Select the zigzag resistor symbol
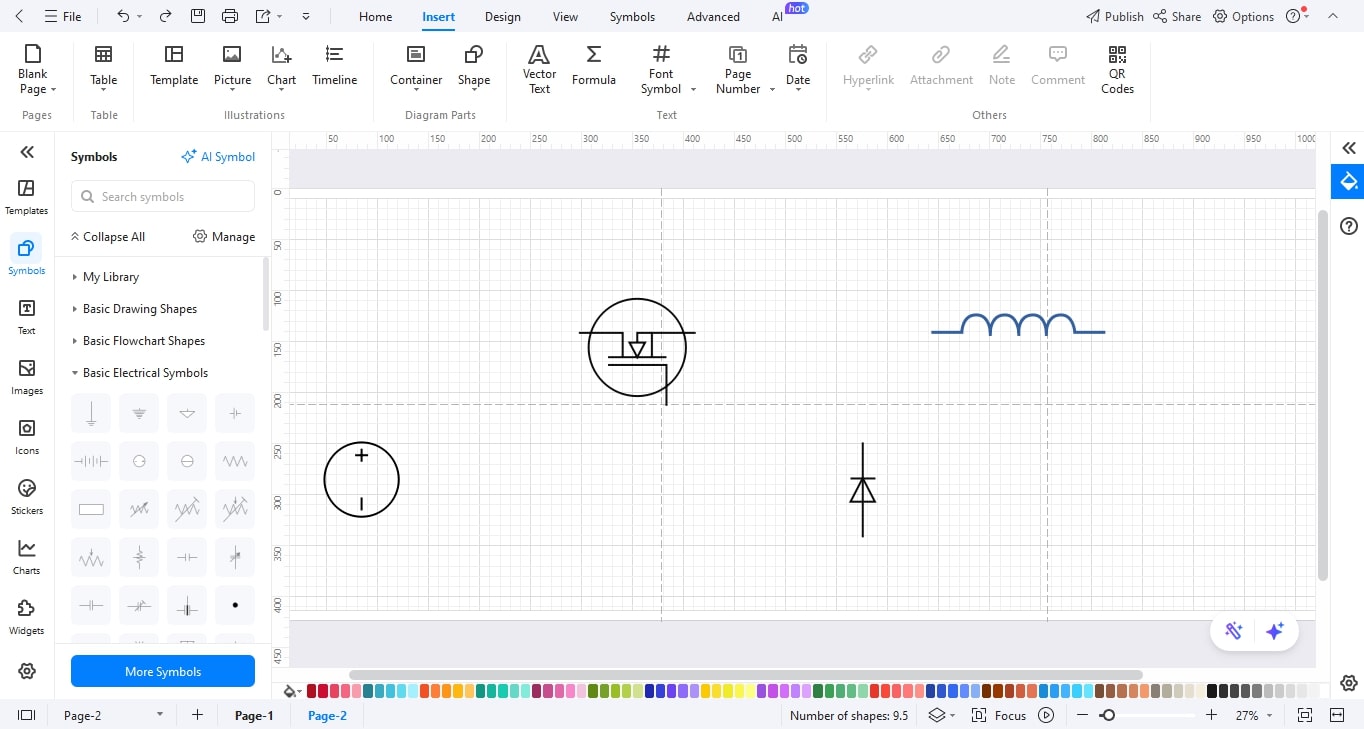 click(x=234, y=461)
